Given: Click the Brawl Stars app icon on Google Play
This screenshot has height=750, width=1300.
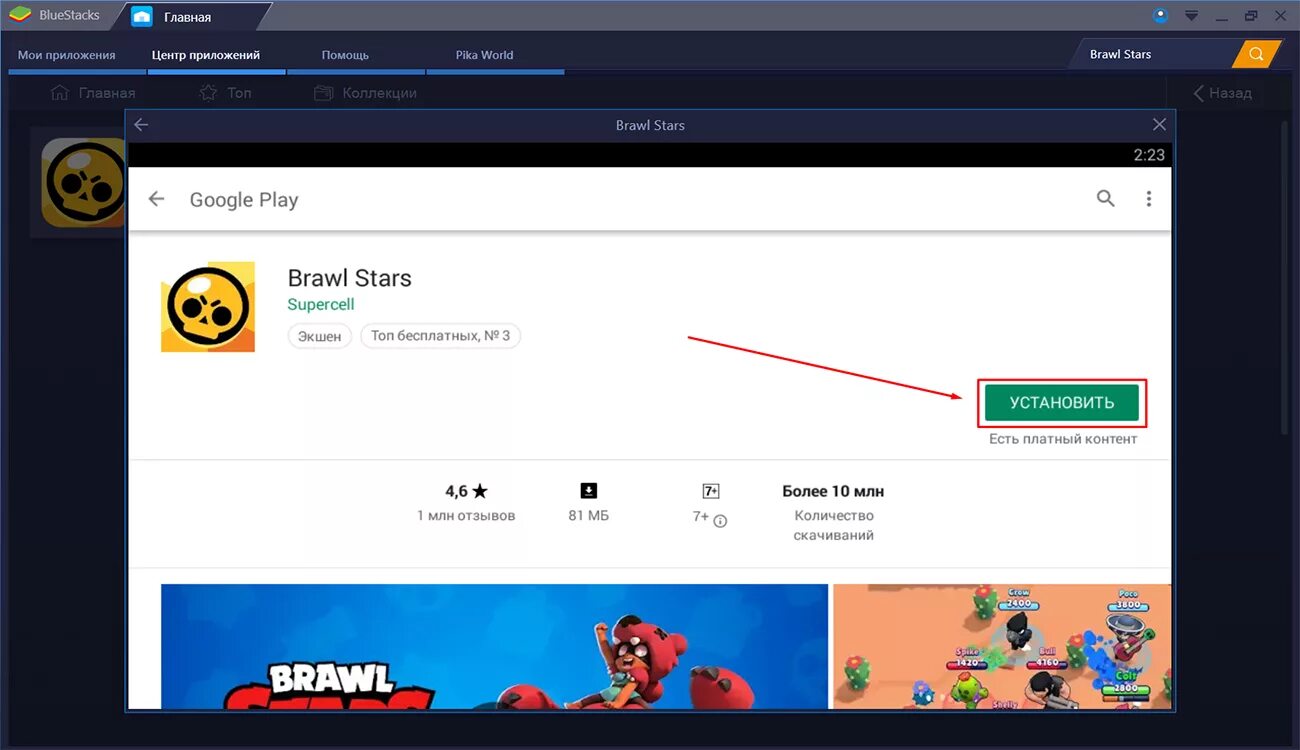Looking at the screenshot, I should click(x=208, y=307).
